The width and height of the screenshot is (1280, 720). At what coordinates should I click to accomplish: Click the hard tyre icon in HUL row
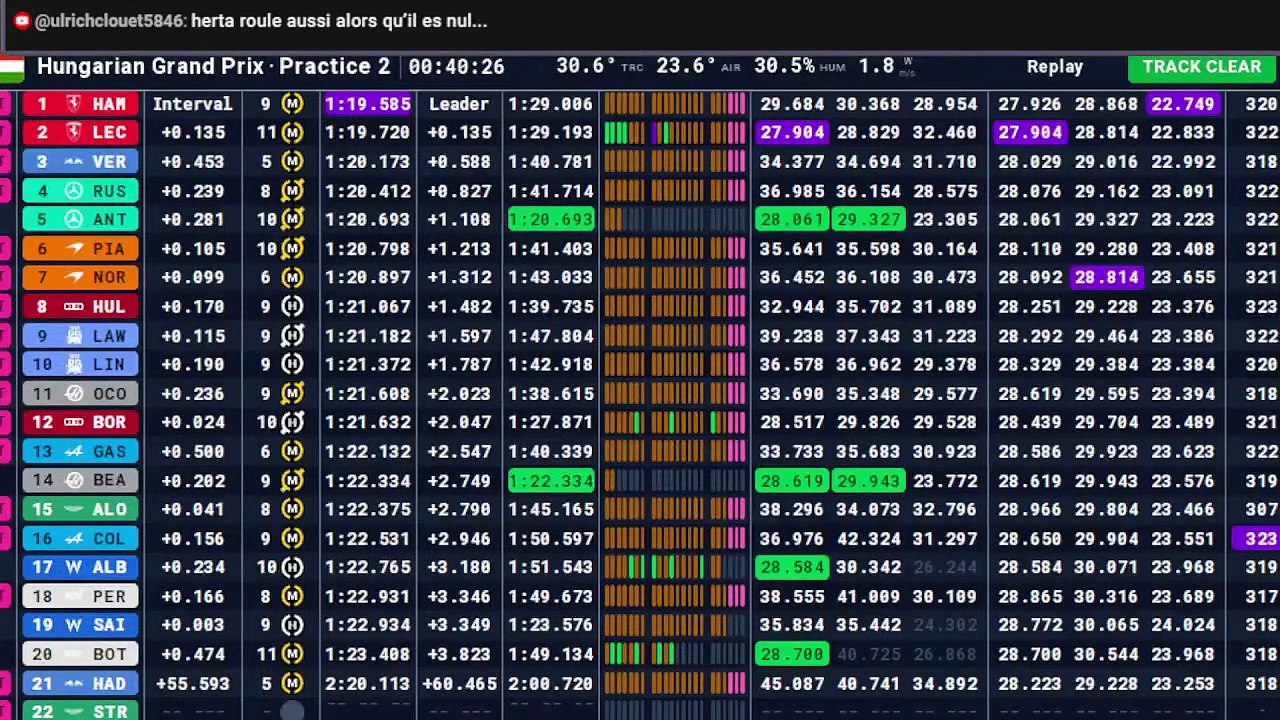pyautogui.click(x=292, y=306)
